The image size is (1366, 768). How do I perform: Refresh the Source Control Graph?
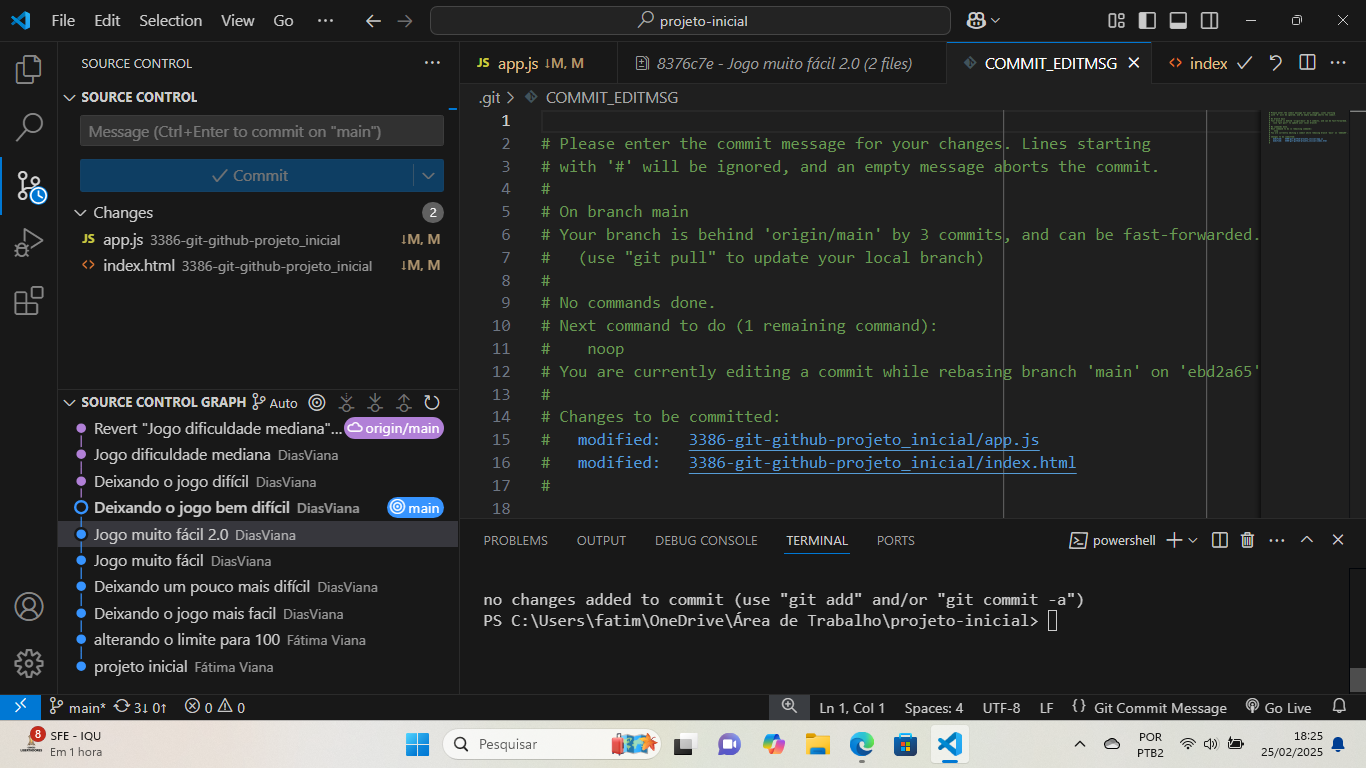(432, 402)
